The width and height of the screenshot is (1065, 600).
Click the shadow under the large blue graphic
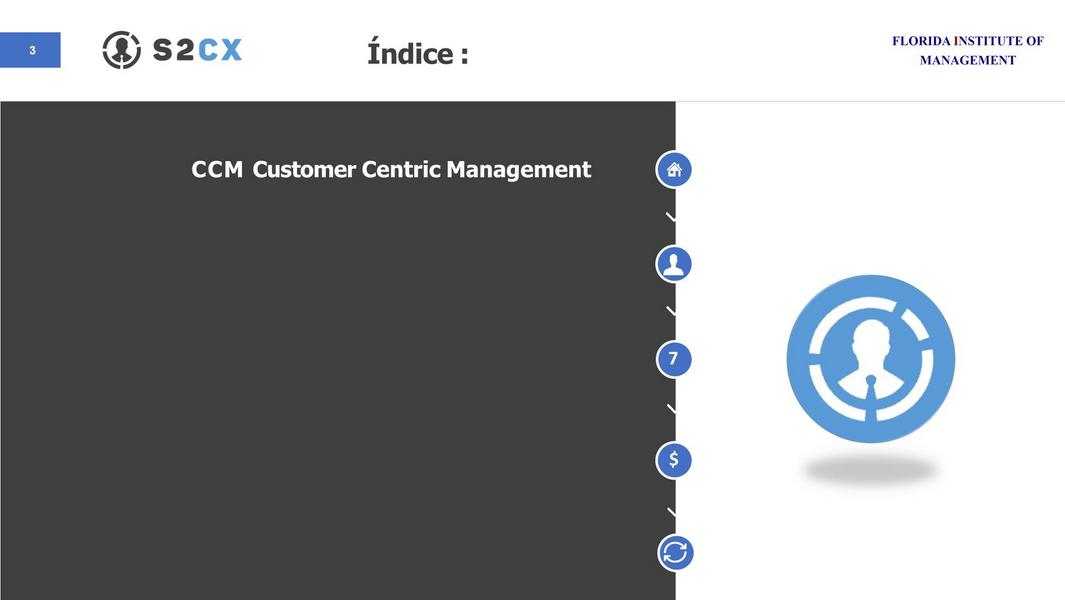point(870,470)
